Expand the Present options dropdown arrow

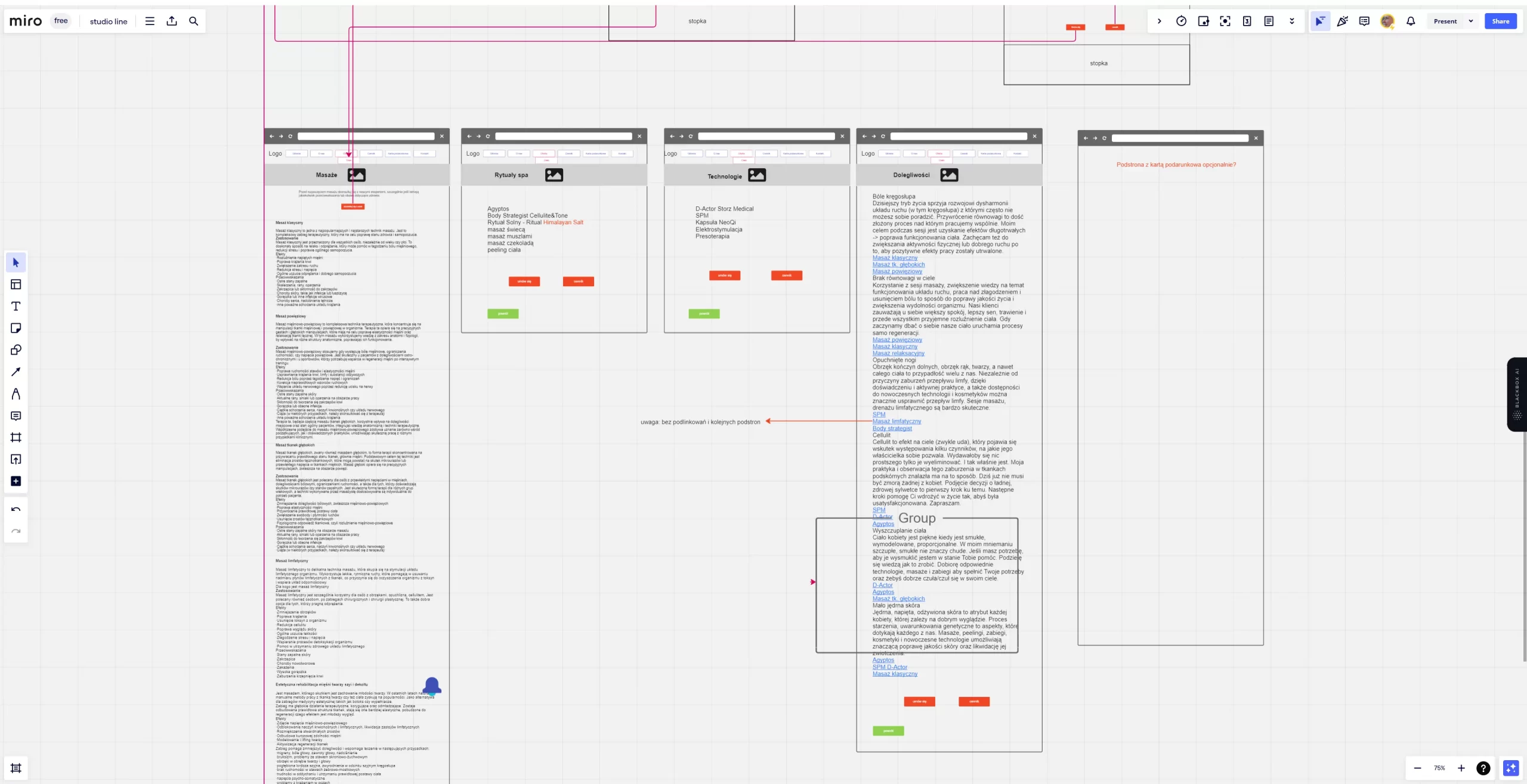1471,21
